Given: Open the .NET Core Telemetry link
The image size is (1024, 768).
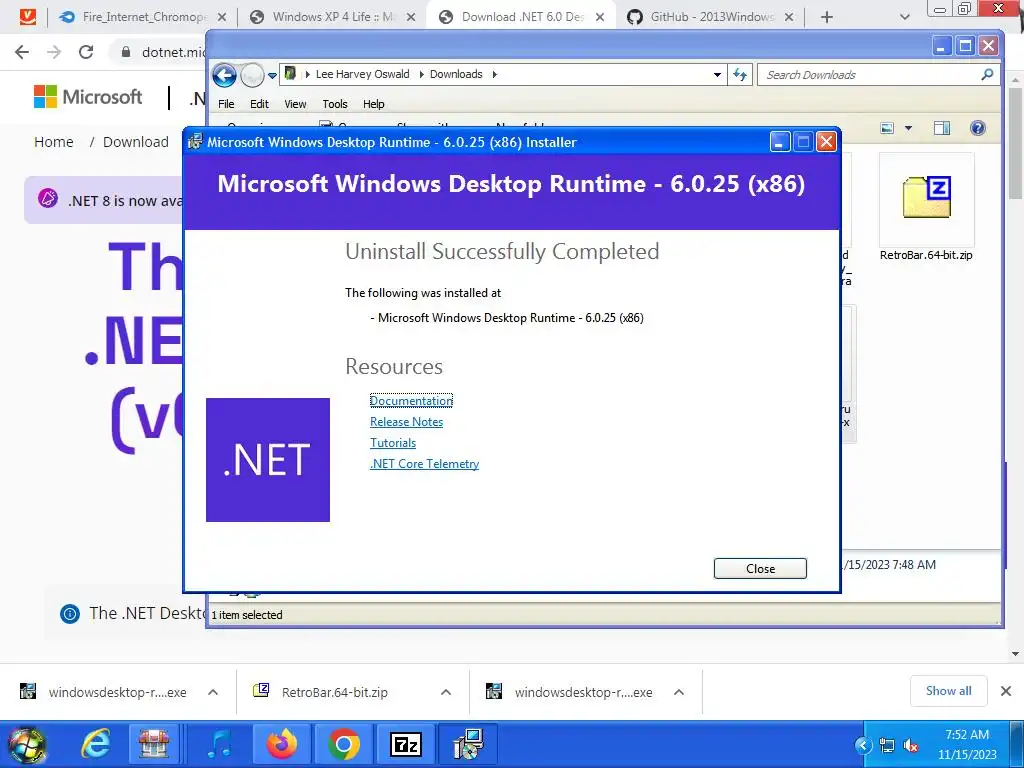Looking at the screenshot, I should 424,464.
